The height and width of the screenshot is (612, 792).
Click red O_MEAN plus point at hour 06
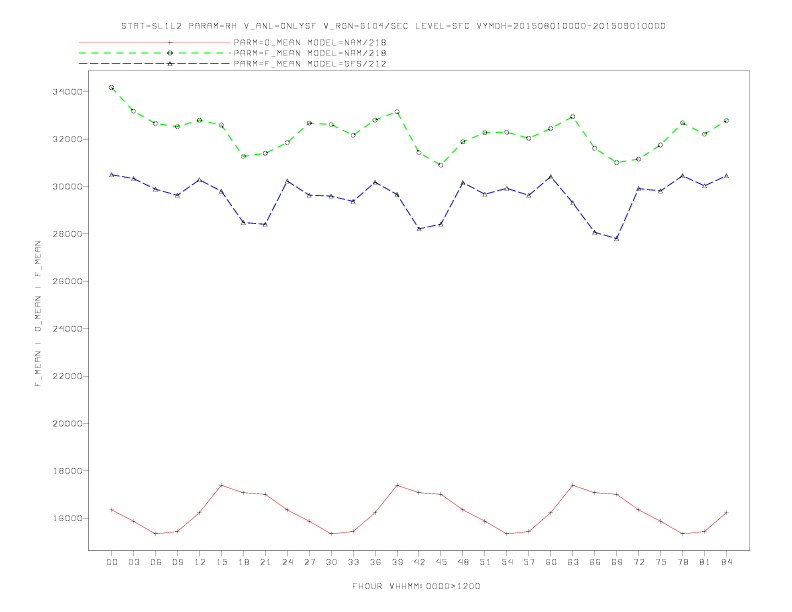coord(156,534)
